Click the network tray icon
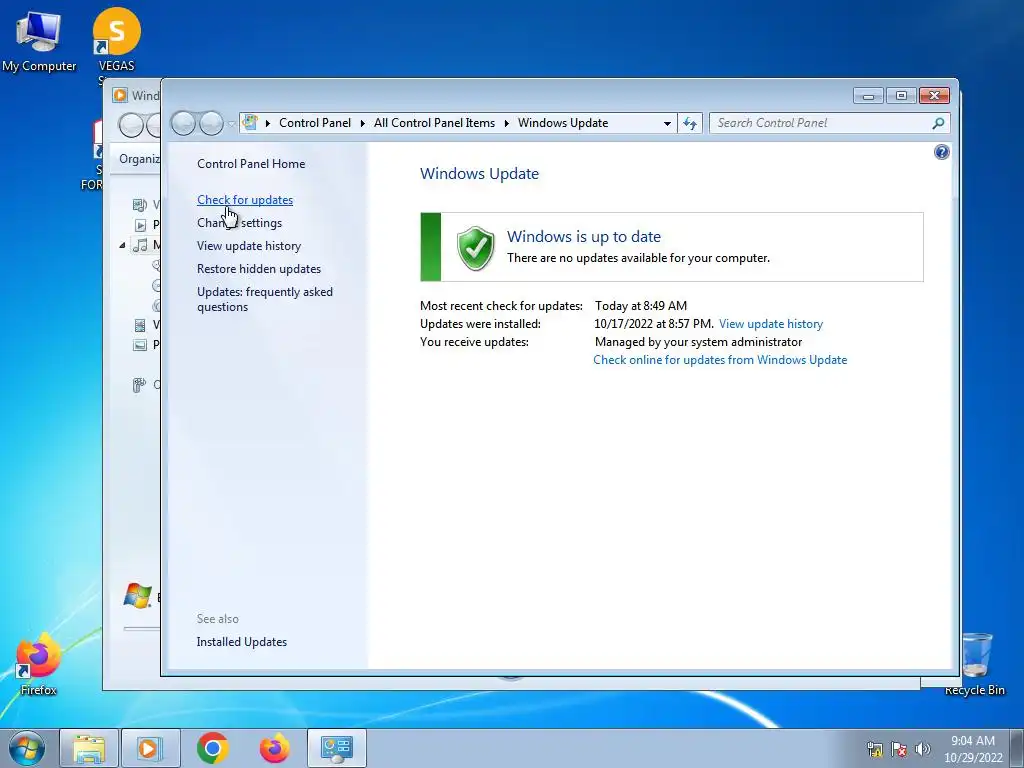This screenshot has width=1024, height=768. 874,749
